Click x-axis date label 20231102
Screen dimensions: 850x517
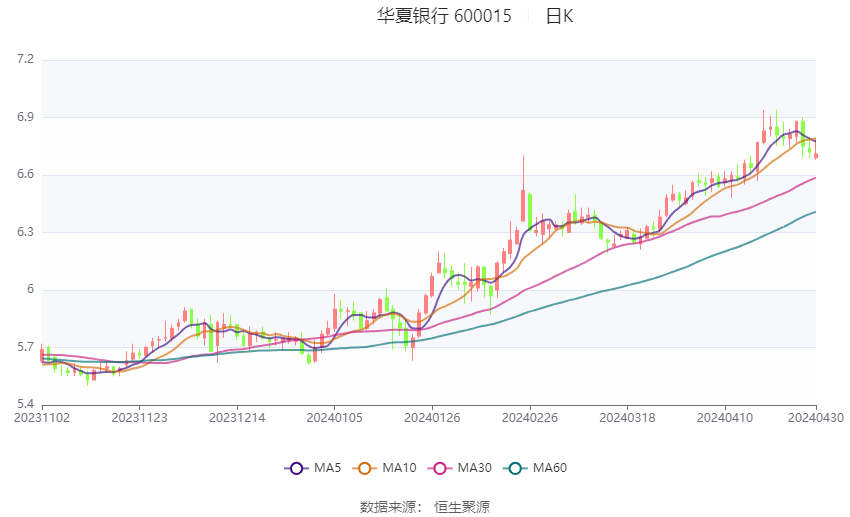point(42,418)
